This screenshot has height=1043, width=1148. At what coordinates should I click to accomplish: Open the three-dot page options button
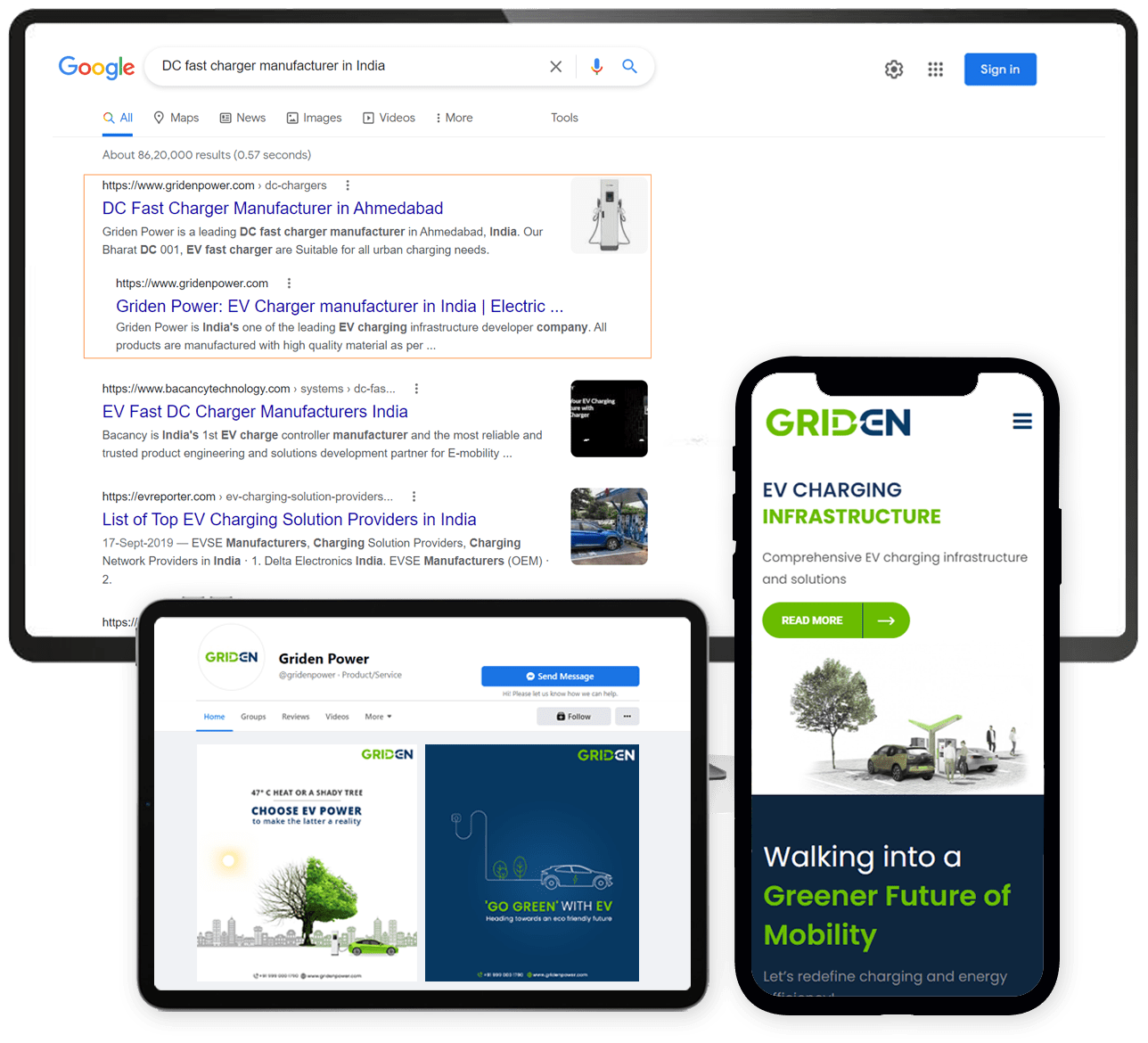(x=627, y=717)
